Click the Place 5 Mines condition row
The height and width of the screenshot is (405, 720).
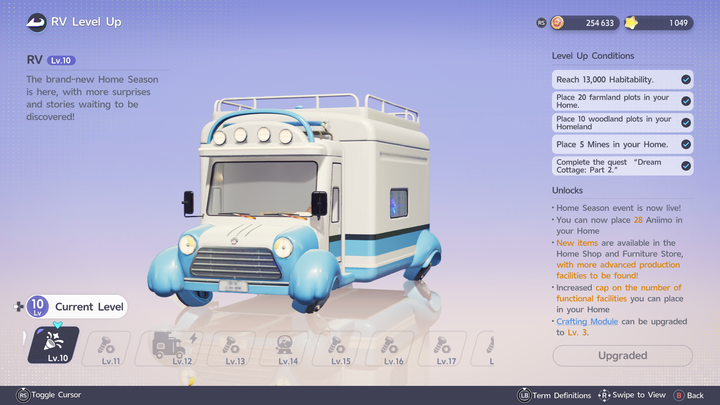pyautogui.click(x=623, y=144)
